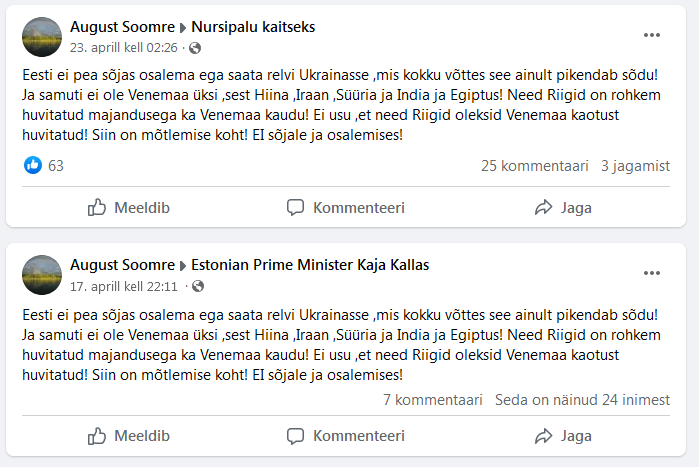
Task: Open three-dot options menu on first post
Action: [652, 35]
